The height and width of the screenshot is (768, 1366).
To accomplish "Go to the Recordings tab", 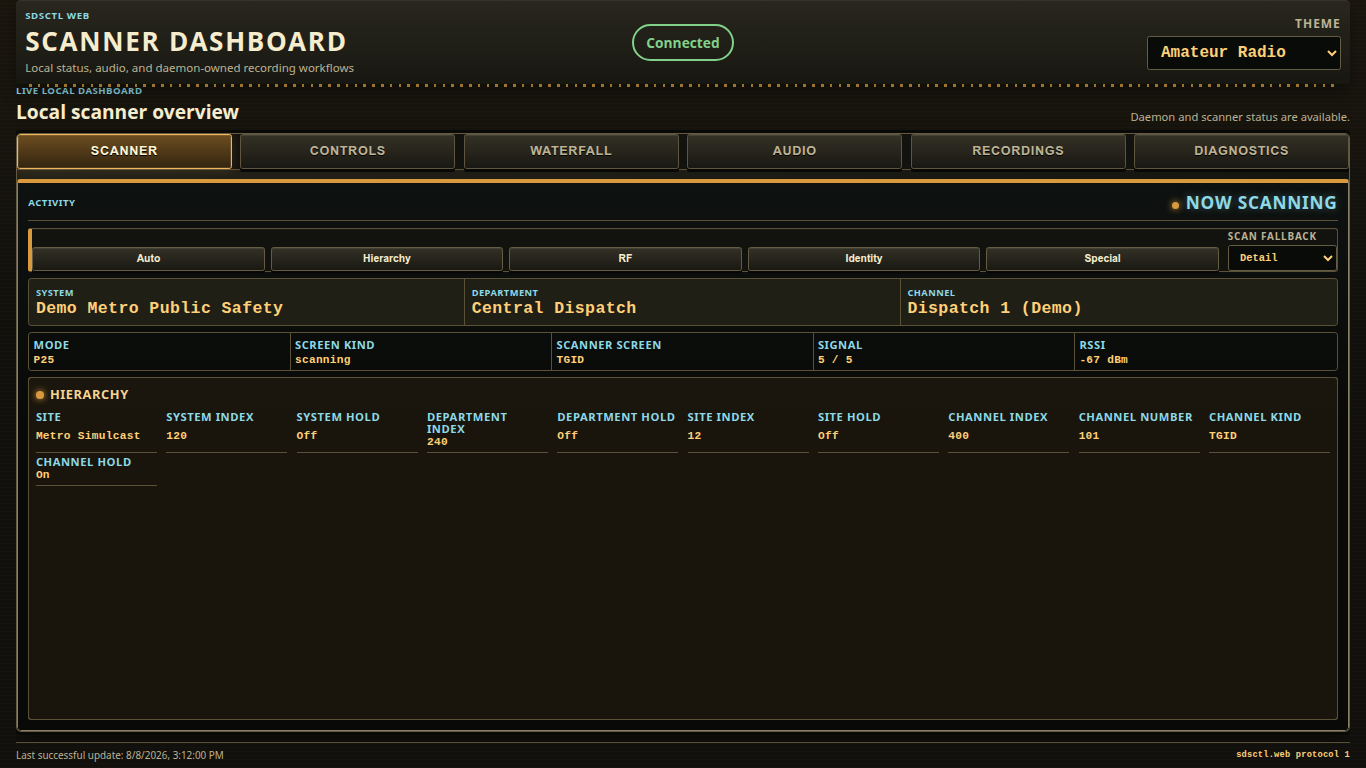I will [1018, 151].
